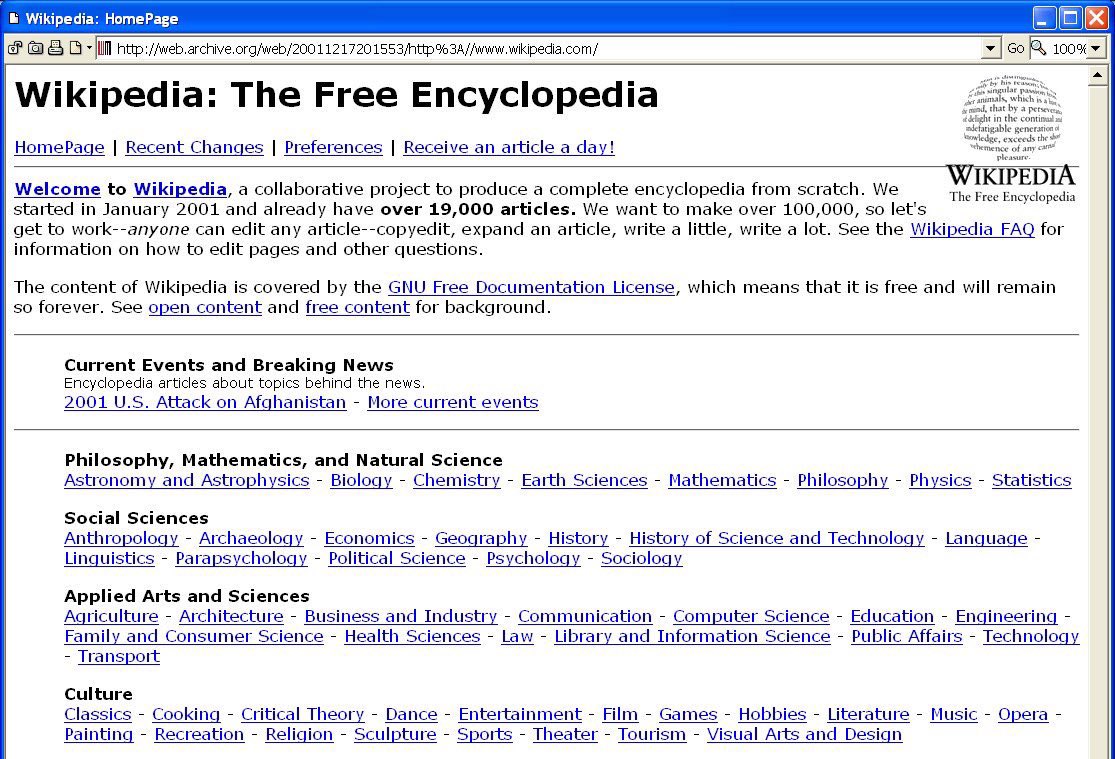Click the URL text in the address field
This screenshot has width=1115, height=759.
357,49
